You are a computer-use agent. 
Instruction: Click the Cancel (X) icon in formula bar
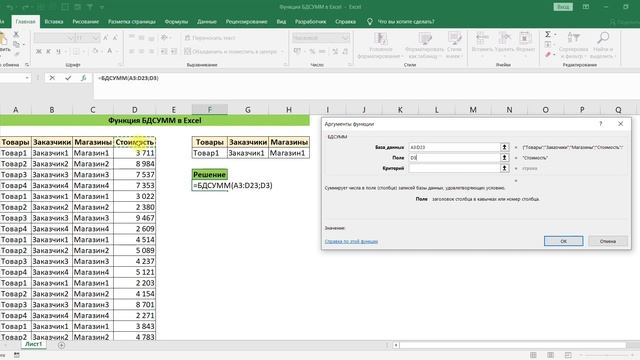[52, 78]
